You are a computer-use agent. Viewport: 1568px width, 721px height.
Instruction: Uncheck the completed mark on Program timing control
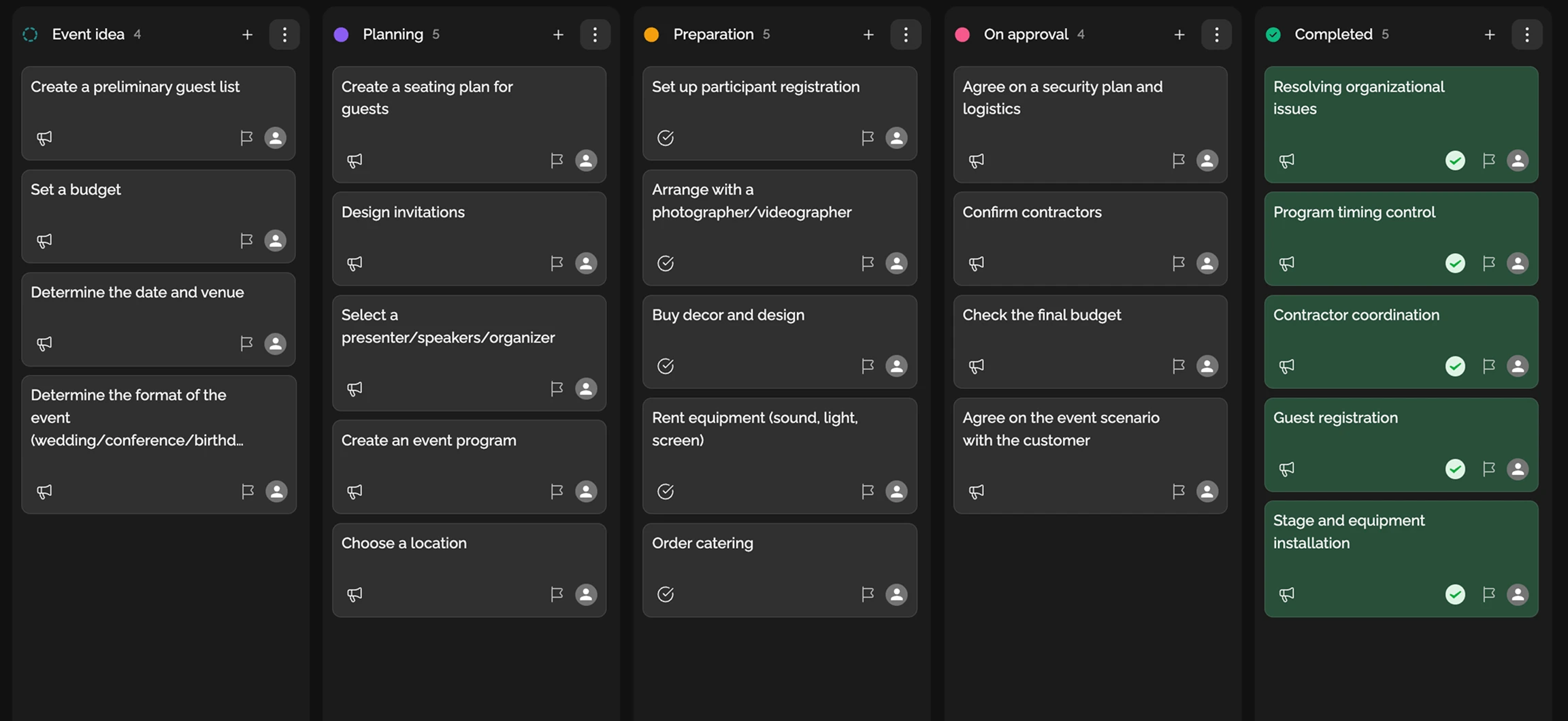click(x=1455, y=263)
